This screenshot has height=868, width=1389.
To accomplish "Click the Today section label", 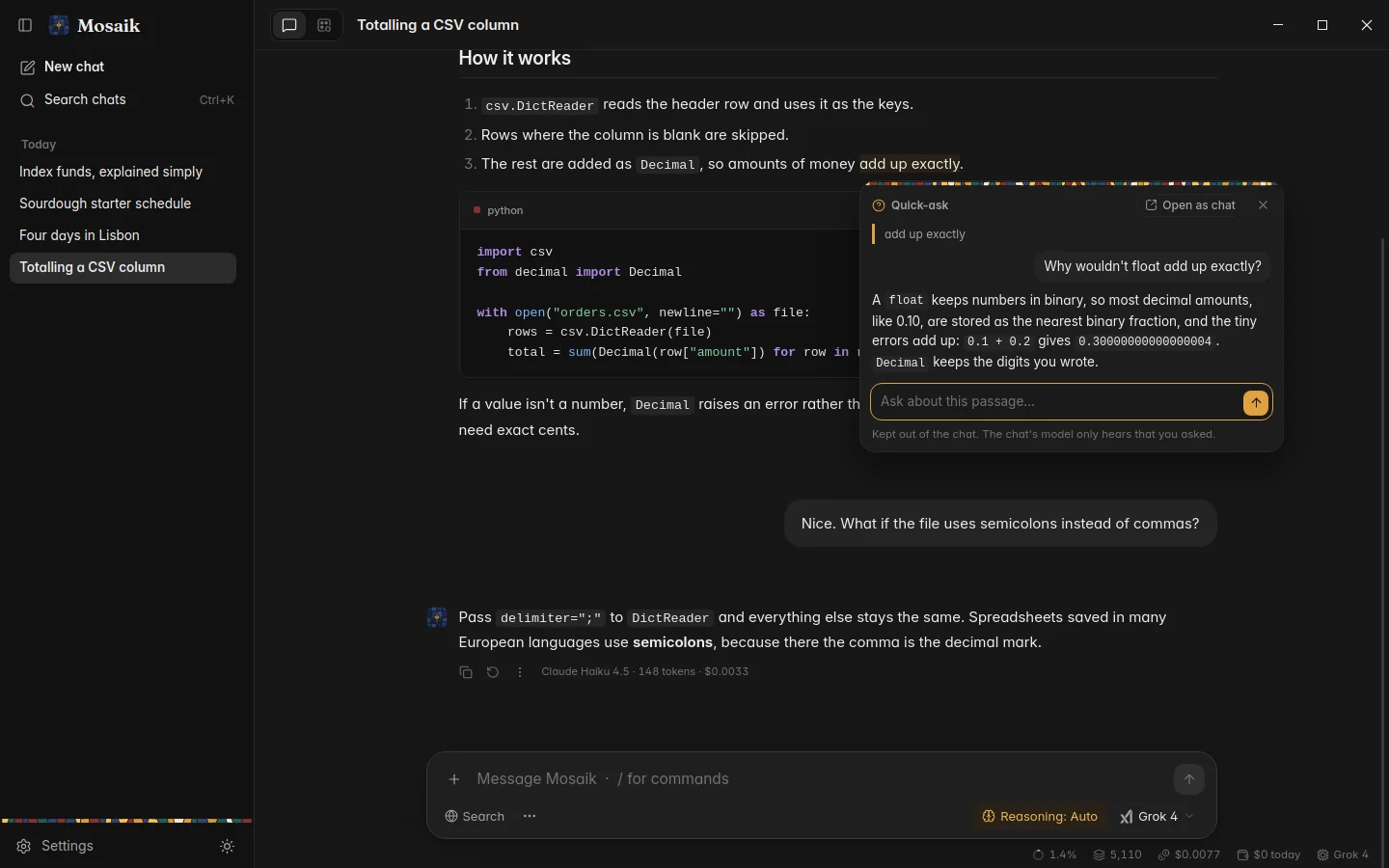I will pyautogui.click(x=39, y=145).
